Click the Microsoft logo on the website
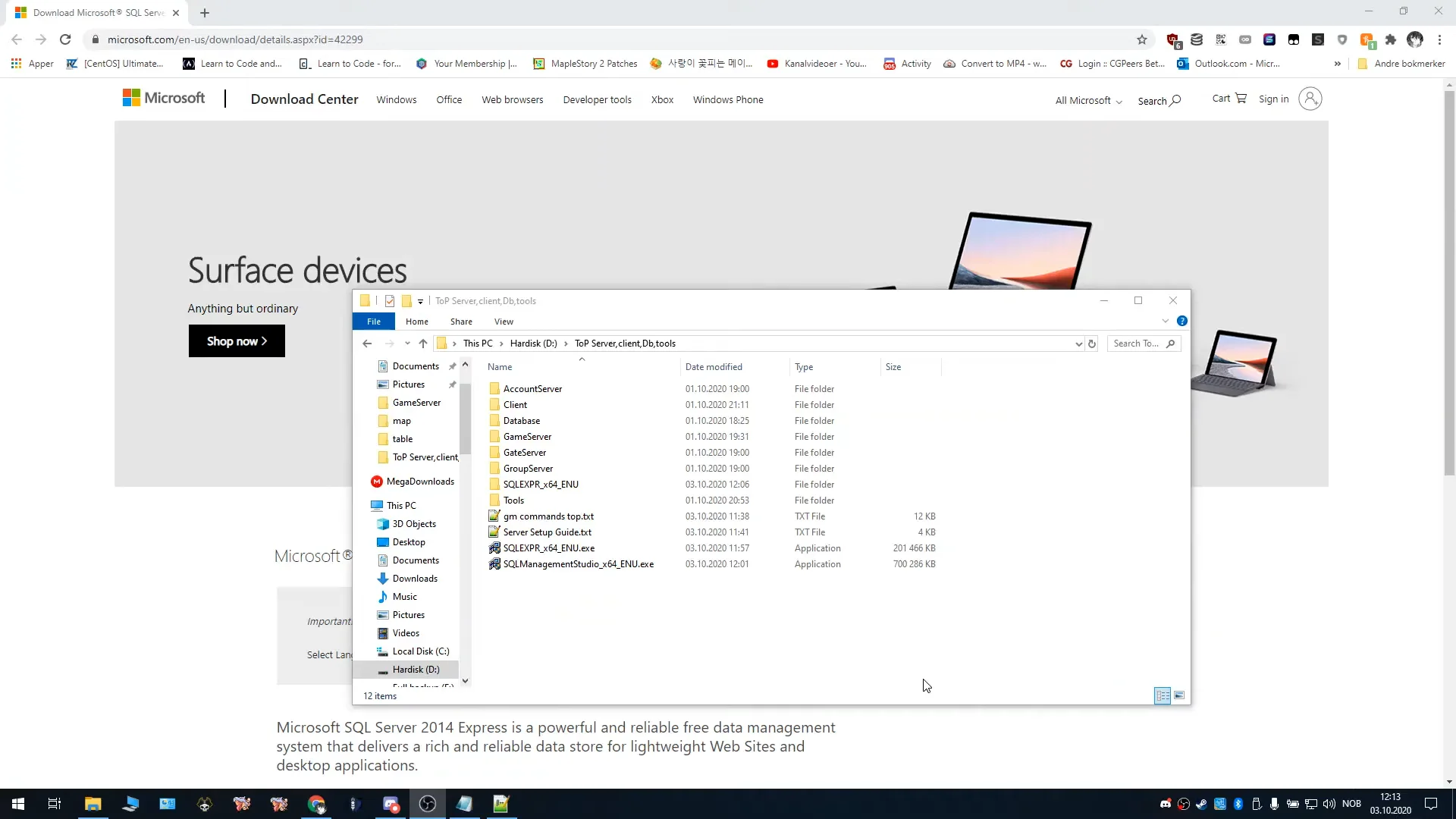Viewport: 1456px width, 819px height. (164, 98)
